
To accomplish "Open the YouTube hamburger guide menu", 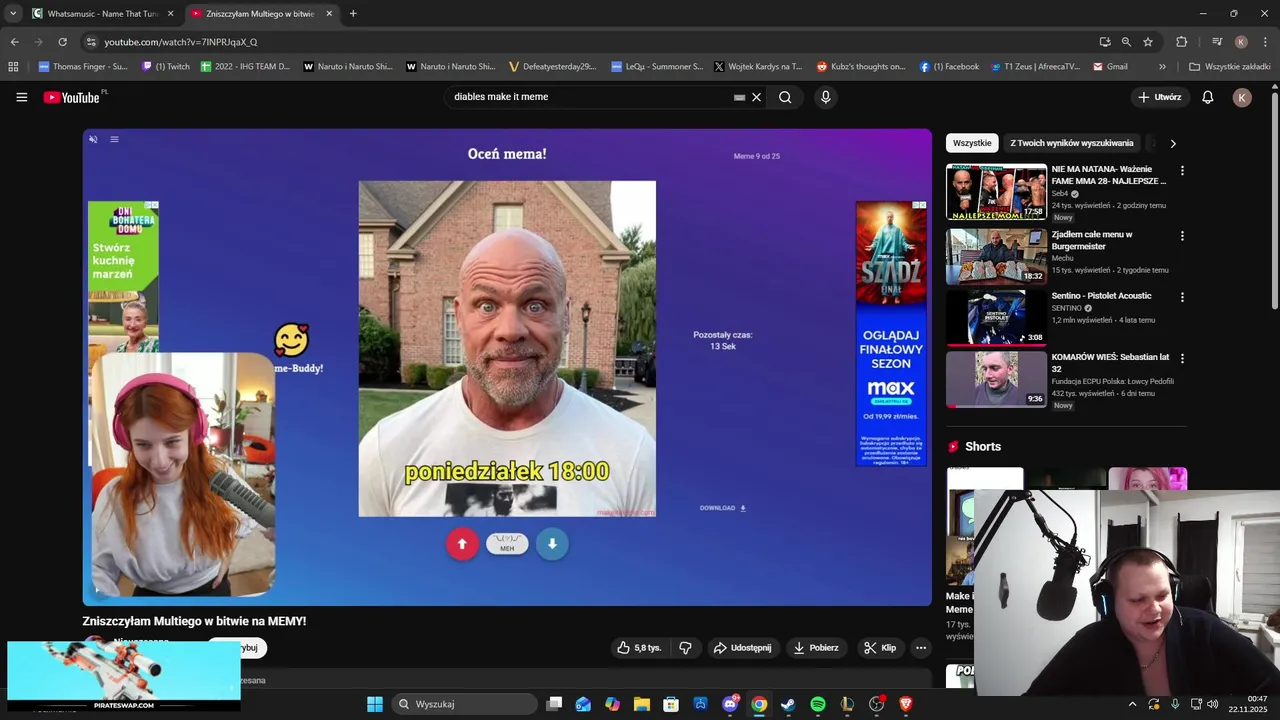I will [21, 97].
